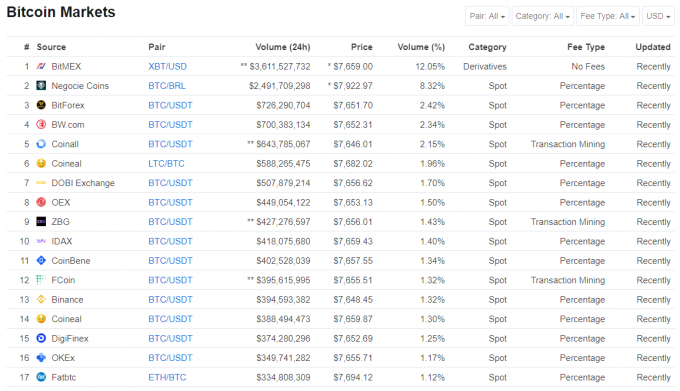Sort by the # rank column header
The height and width of the screenshot is (391, 680).
tap(26, 47)
